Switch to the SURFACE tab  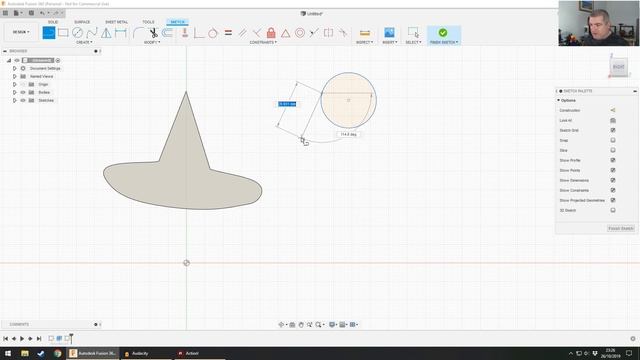coord(82,22)
